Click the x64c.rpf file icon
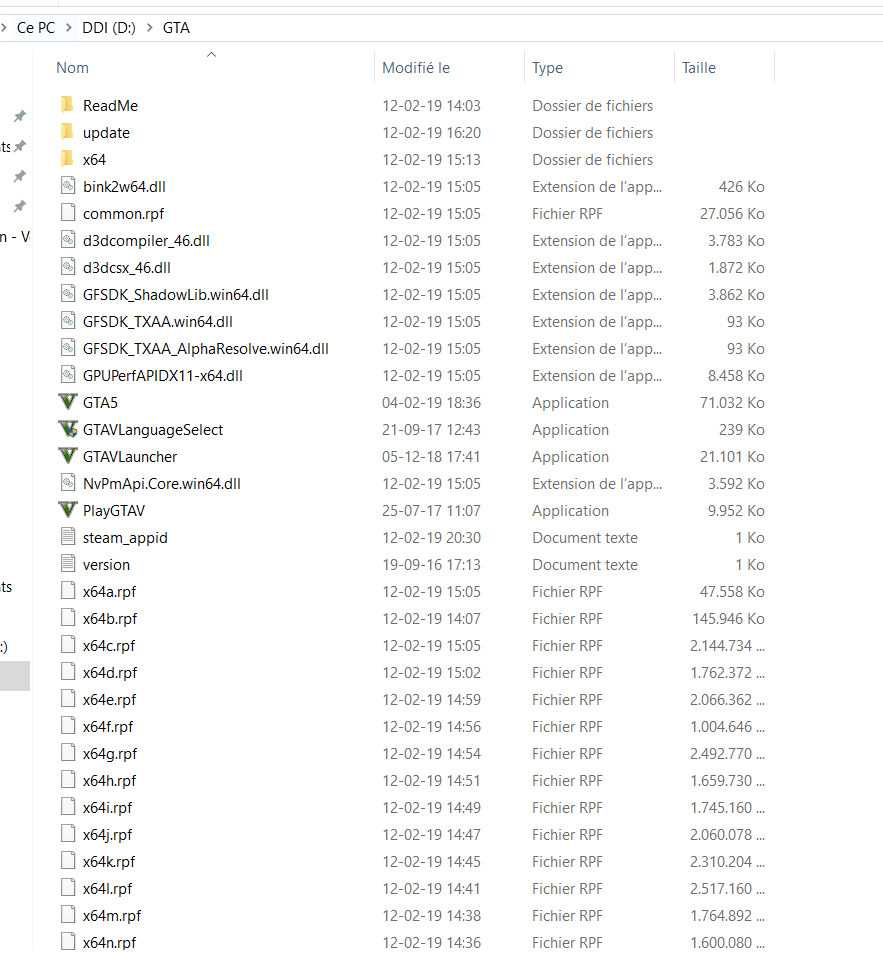The height and width of the screenshot is (972, 883). click(x=68, y=645)
